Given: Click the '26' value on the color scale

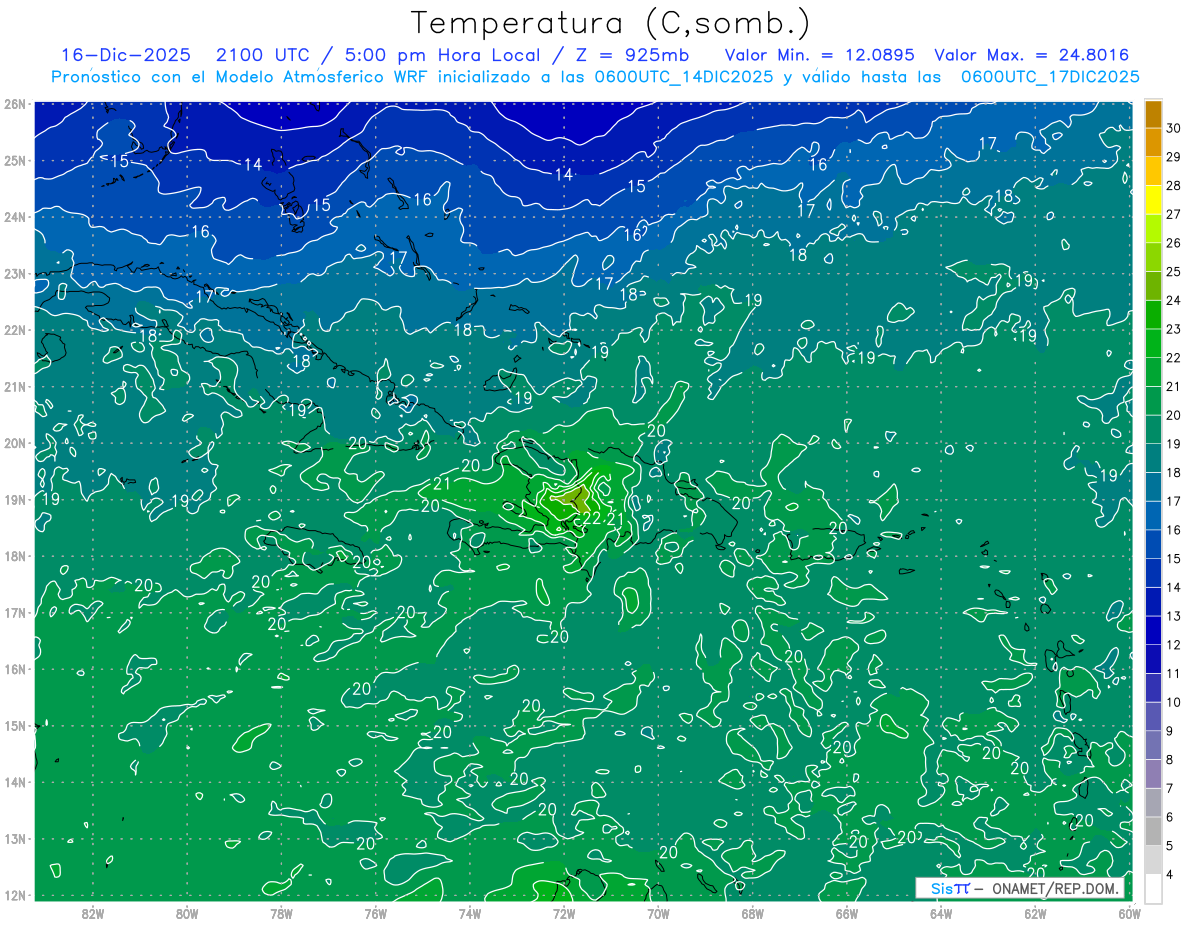Looking at the screenshot, I should [x=1174, y=243].
